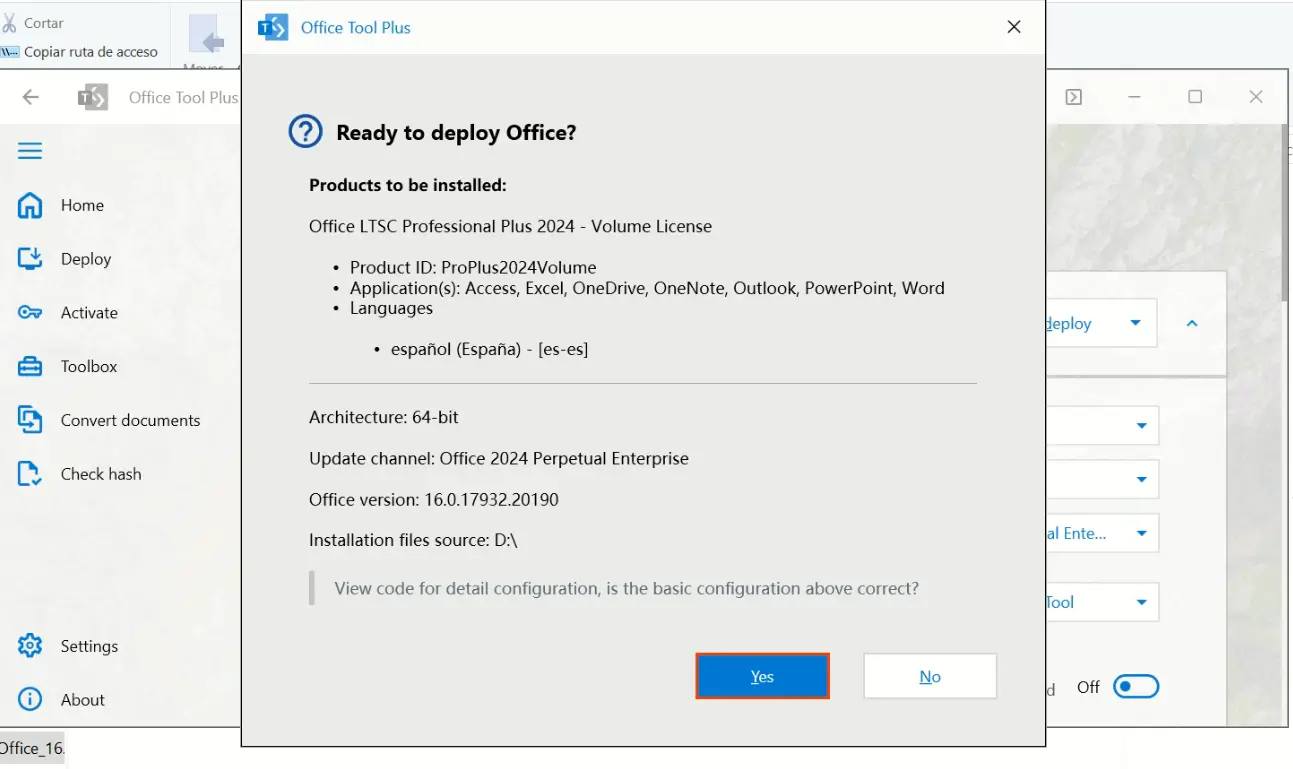This screenshot has width=1293, height=769.
Task: Open the Tool dropdown list
Action: [x=1141, y=602]
